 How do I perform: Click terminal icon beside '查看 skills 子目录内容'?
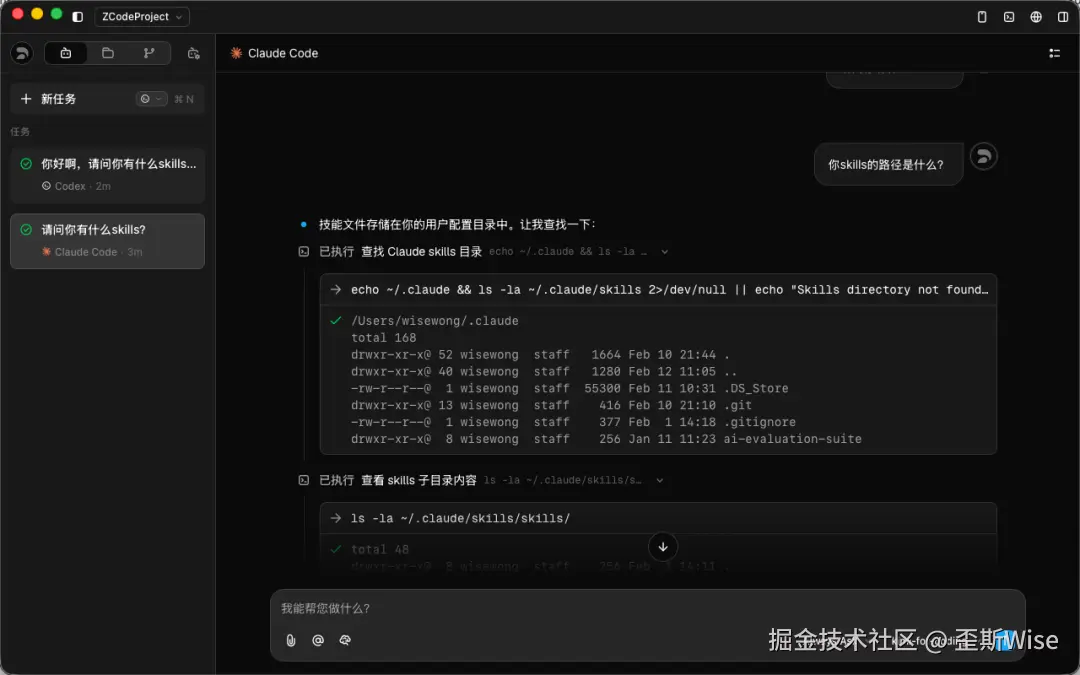304,480
